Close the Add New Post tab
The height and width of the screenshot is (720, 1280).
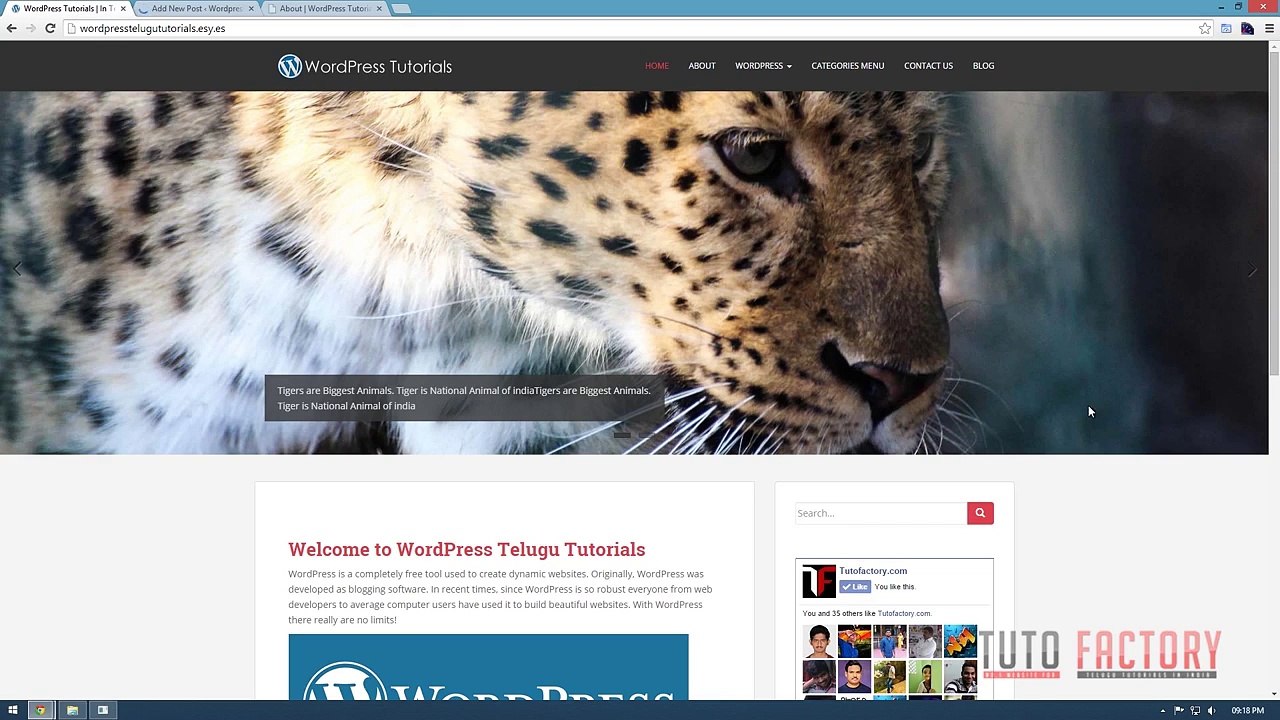(x=251, y=8)
